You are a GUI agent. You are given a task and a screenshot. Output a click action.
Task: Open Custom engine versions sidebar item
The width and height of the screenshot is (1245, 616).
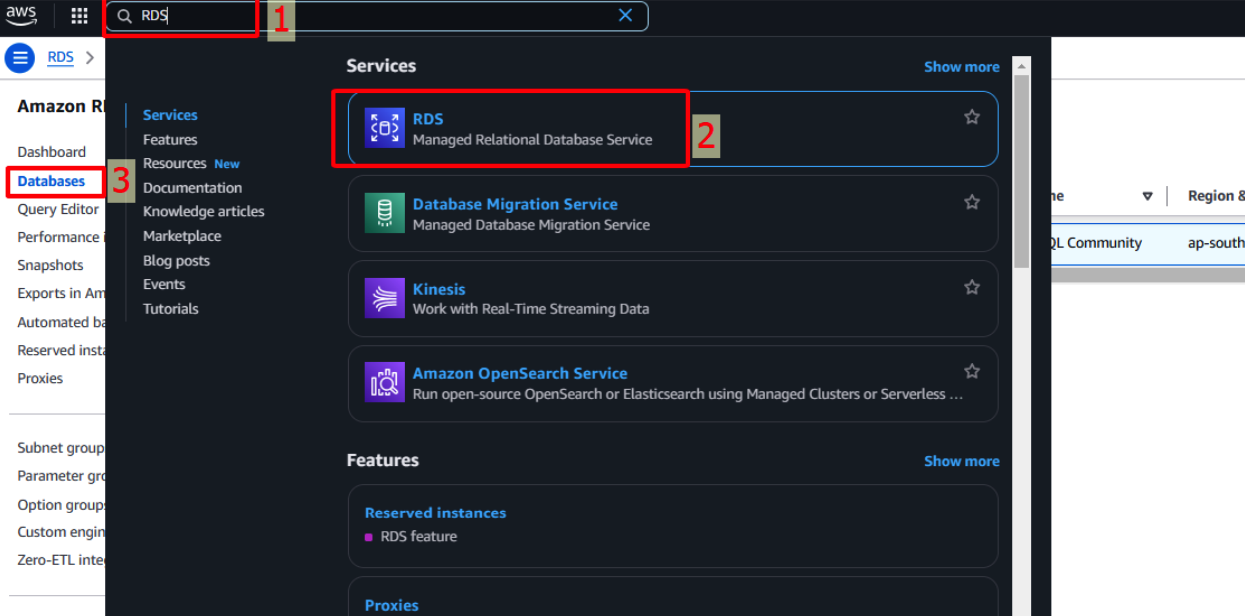[60, 532]
